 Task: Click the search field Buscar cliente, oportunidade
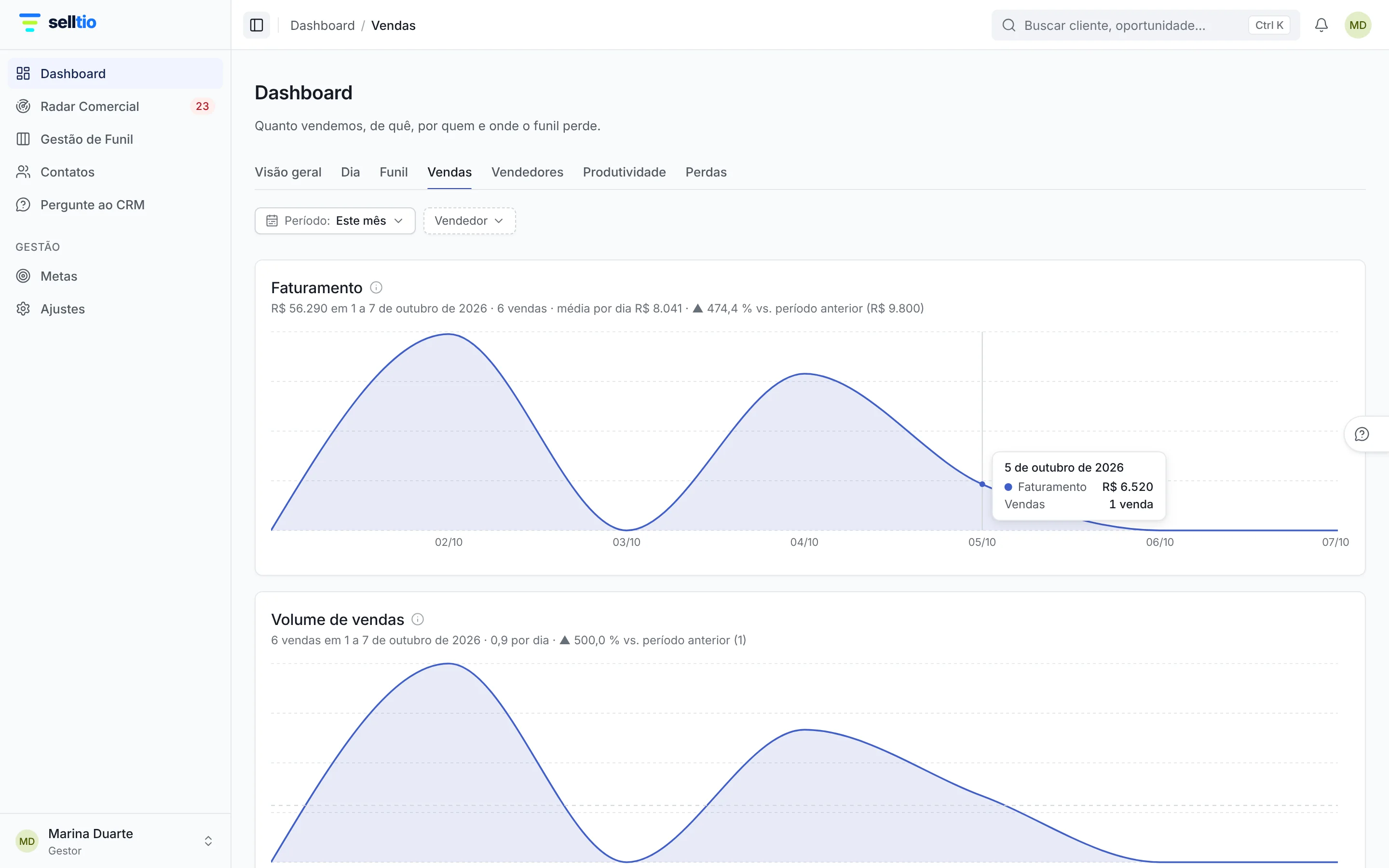(x=1145, y=25)
